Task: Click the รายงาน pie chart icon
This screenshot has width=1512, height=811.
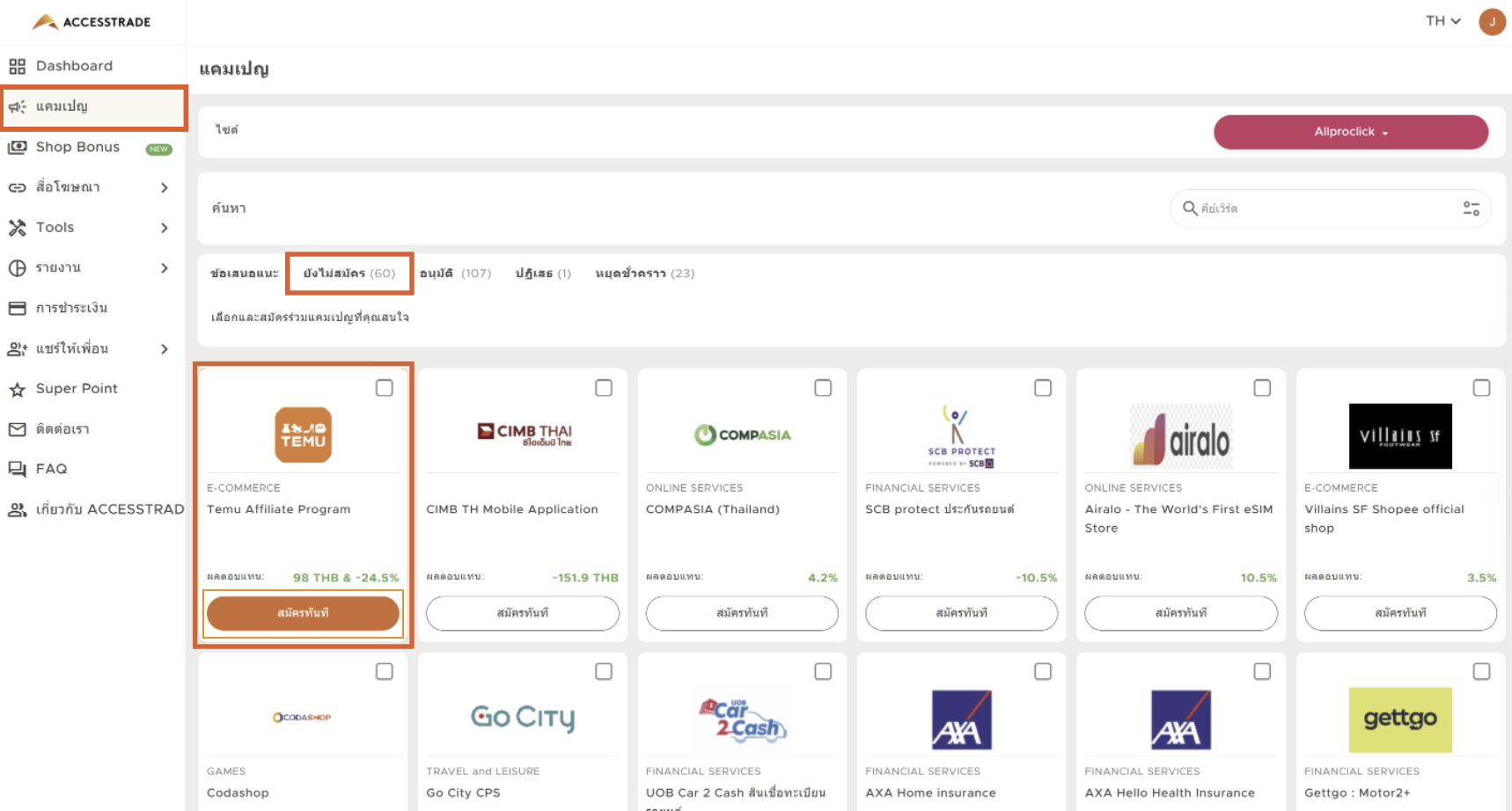Action: (18, 268)
